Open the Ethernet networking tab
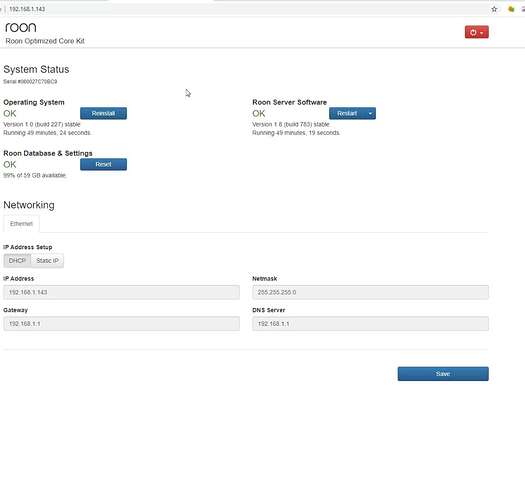This screenshot has height=500, width=525. [x=21, y=224]
